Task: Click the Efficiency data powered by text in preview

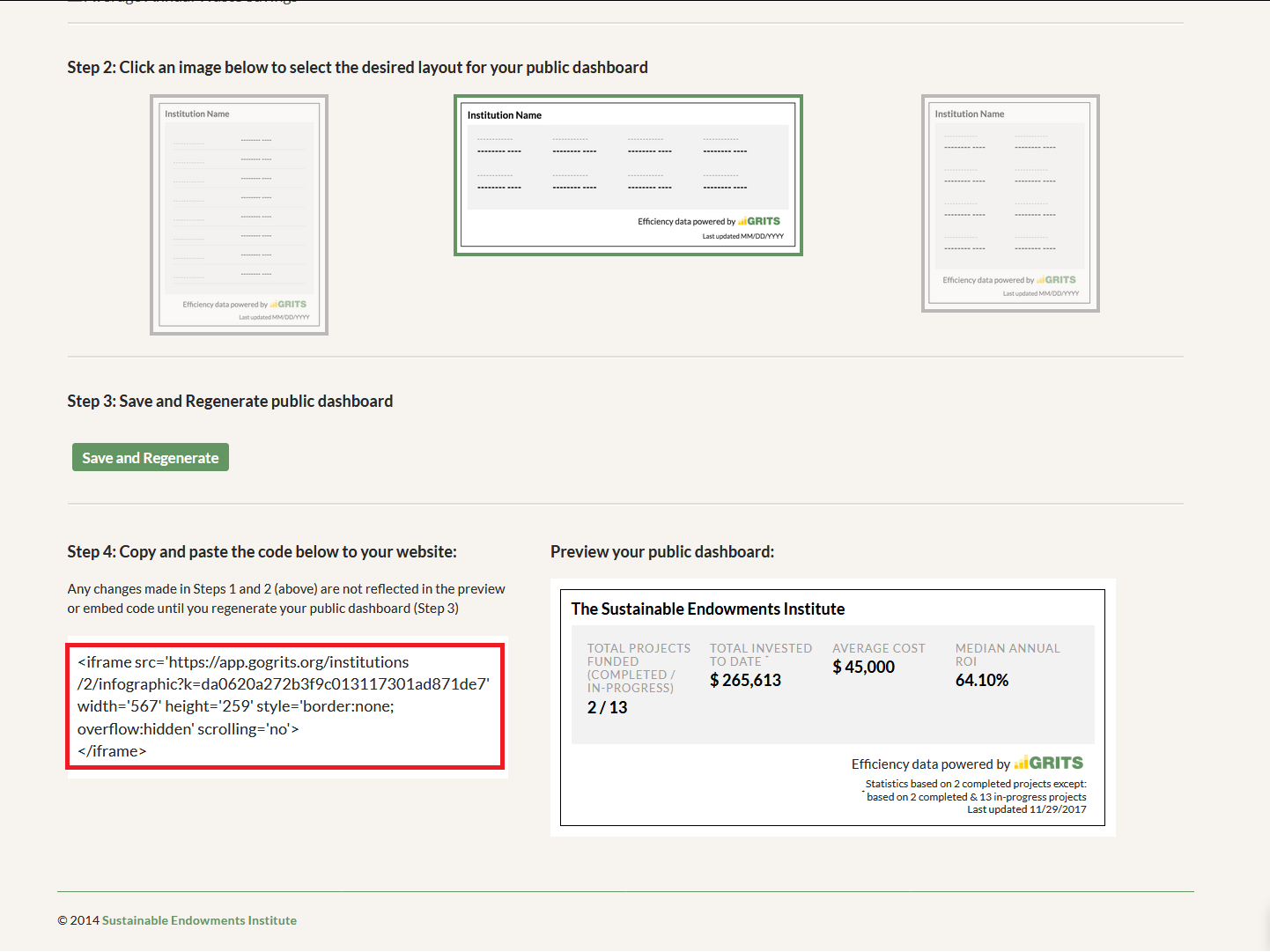Action: (x=931, y=764)
